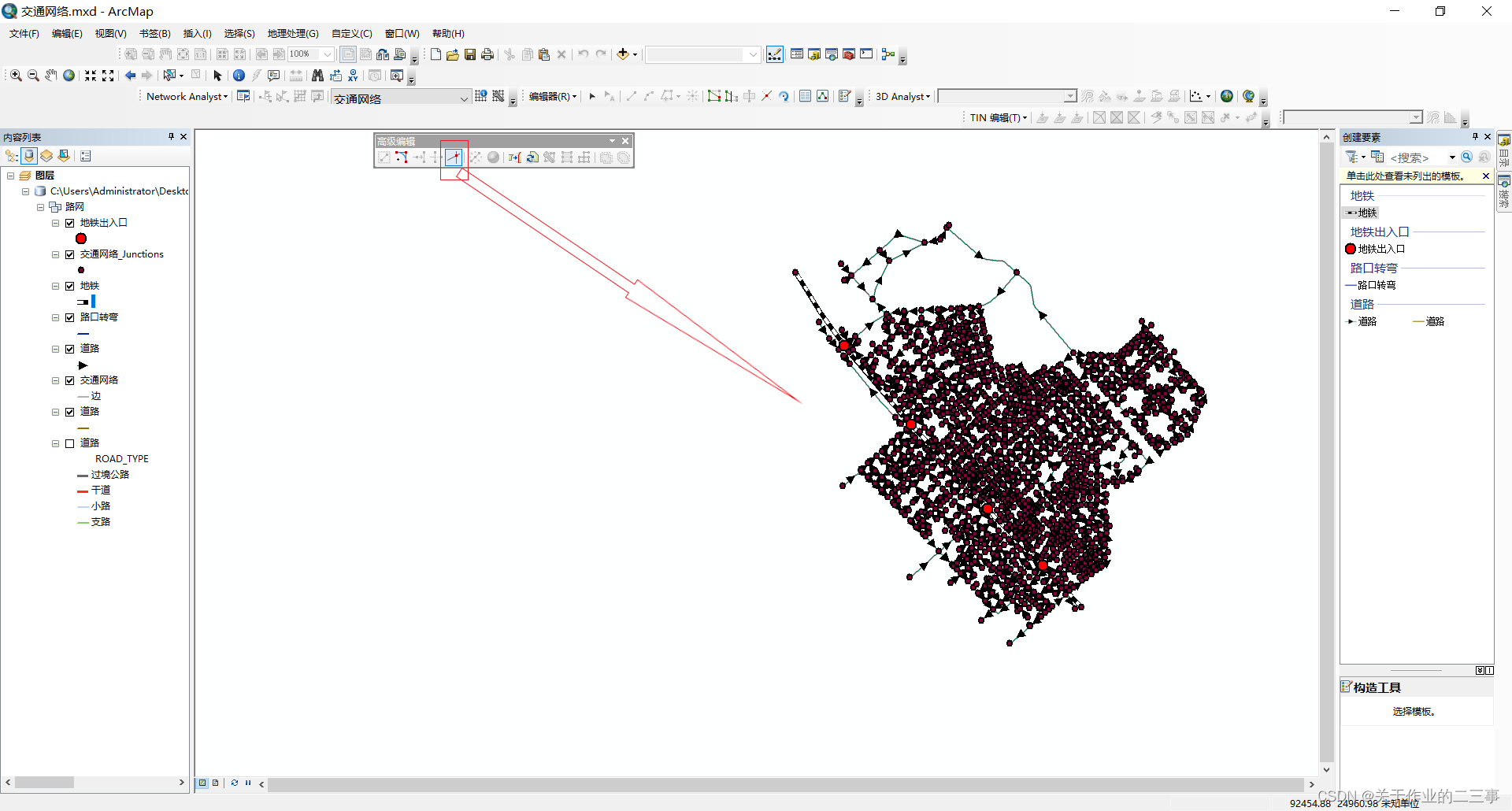The image size is (1512, 811).
Task: Click List By Drawing Order icon
Action: 12,156
